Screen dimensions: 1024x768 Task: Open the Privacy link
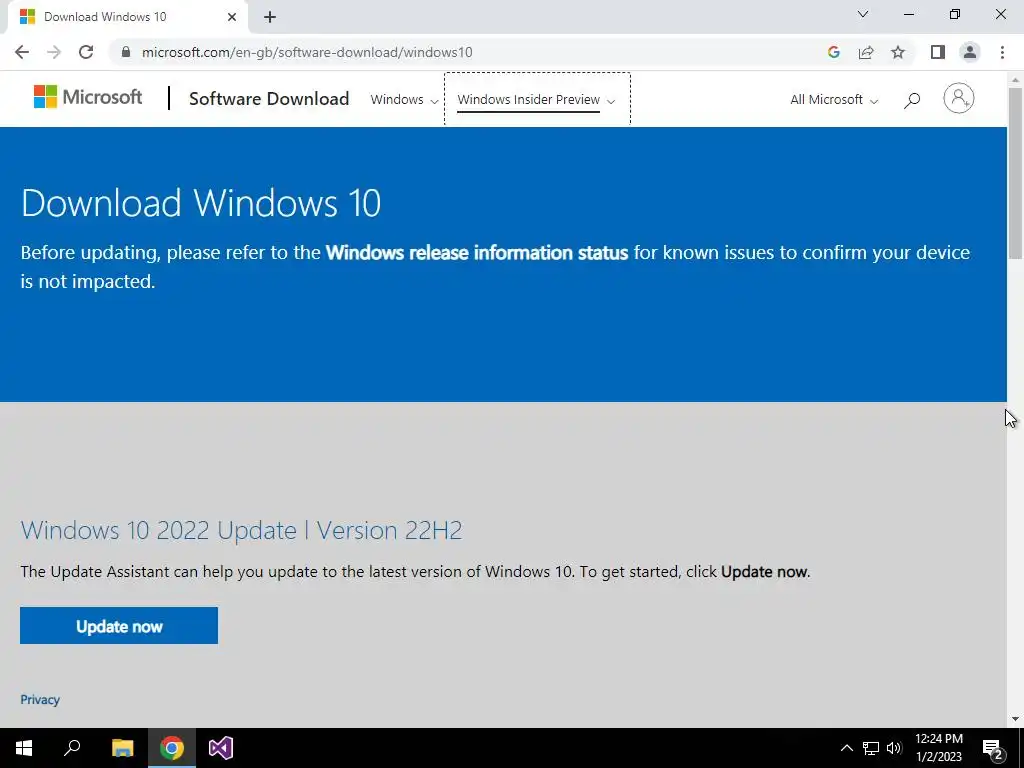(40, 699)
